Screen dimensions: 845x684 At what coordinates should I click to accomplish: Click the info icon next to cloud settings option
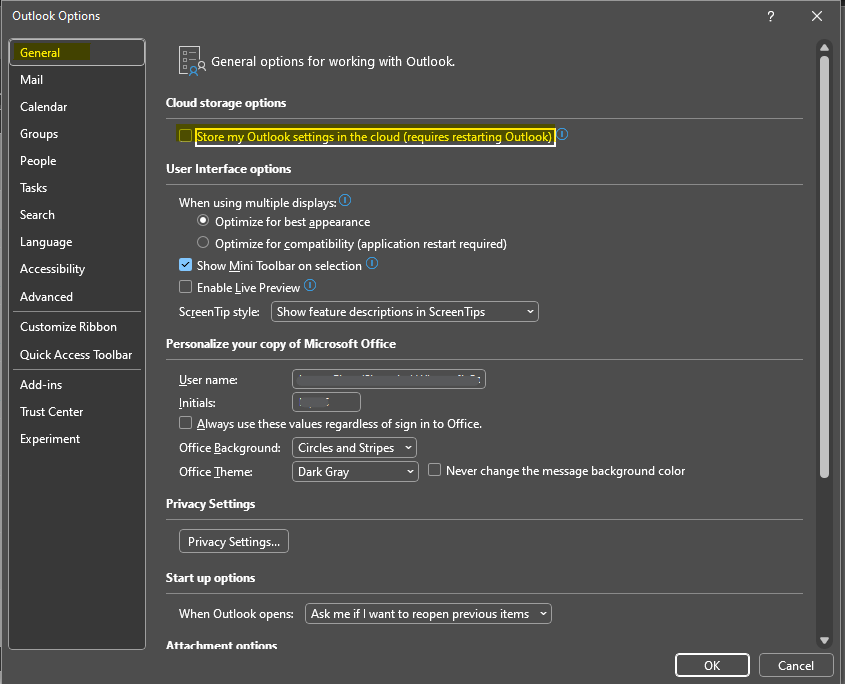[562, 134]
